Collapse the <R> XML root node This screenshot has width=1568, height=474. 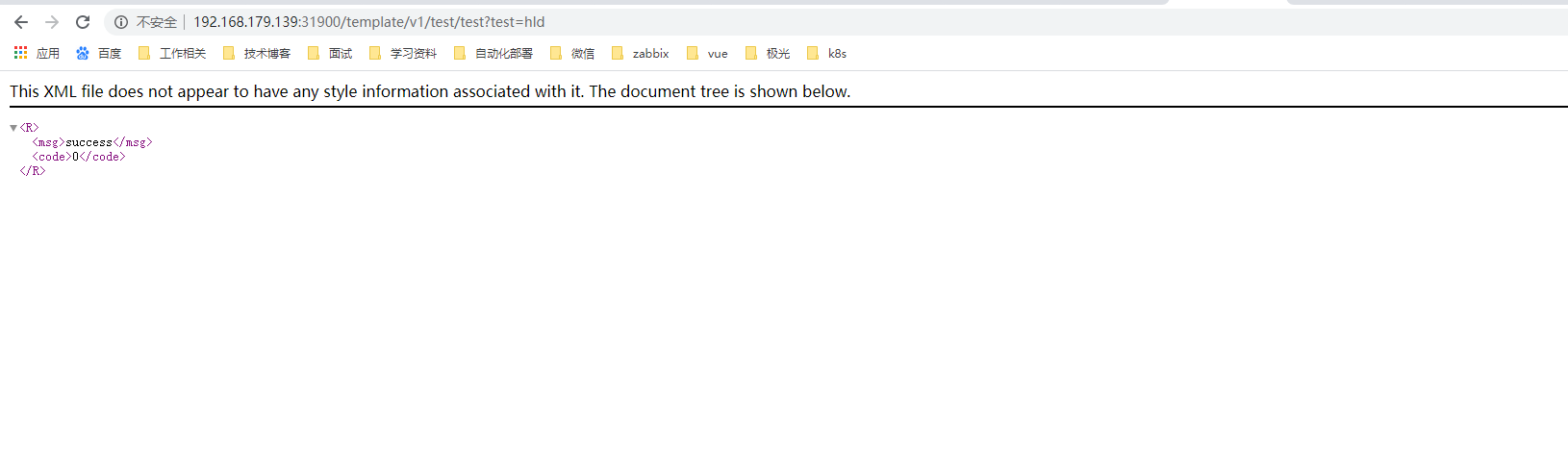(13, 128)
